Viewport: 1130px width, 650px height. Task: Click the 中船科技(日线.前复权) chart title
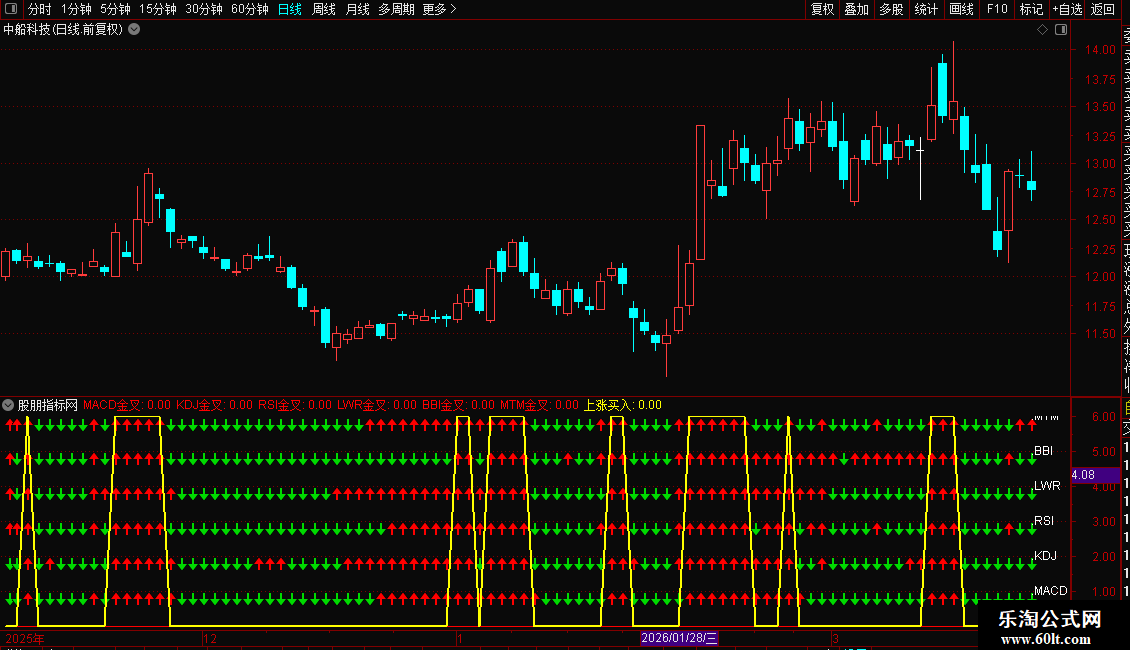(63, 30)
